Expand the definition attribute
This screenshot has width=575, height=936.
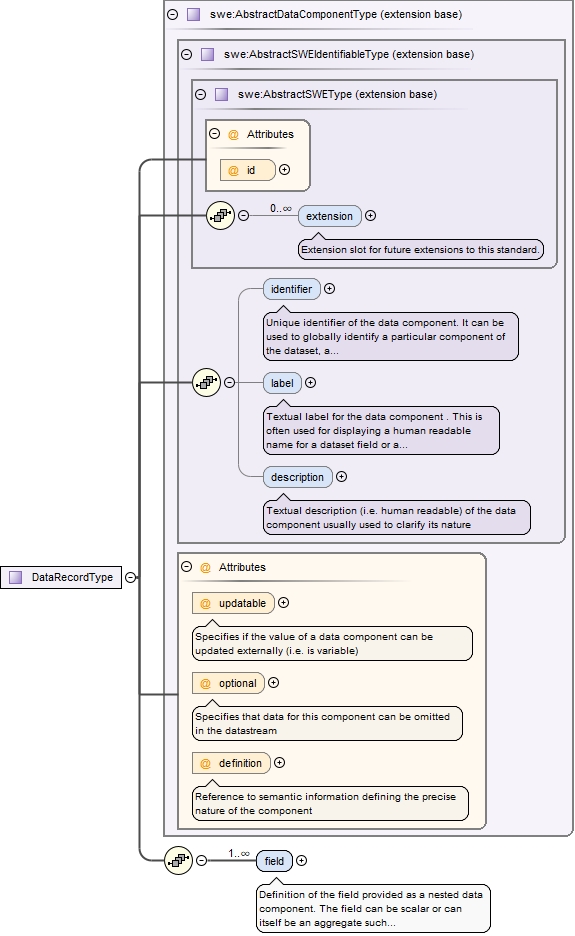279,763
